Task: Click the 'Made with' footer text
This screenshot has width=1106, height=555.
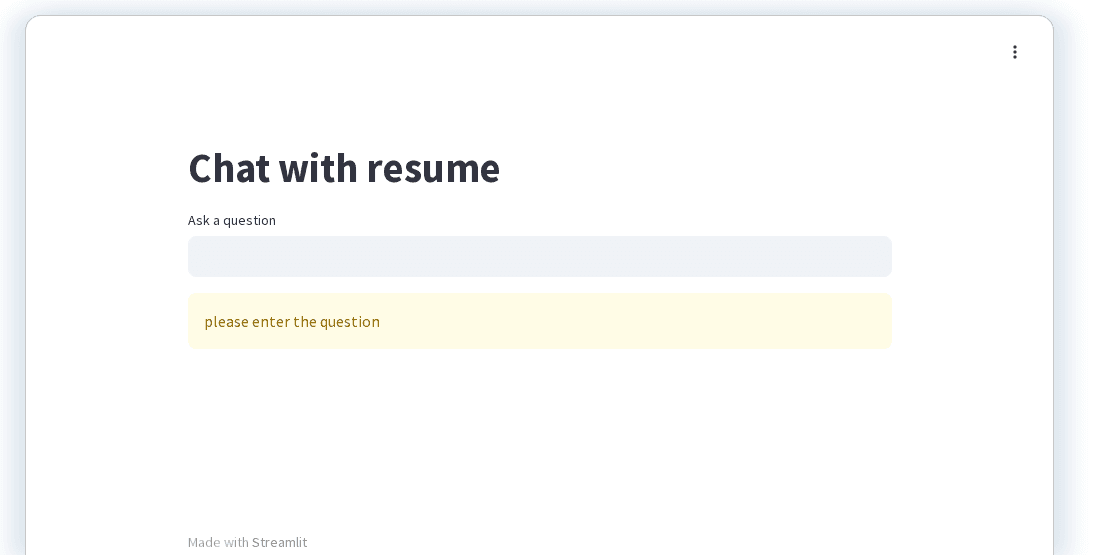Action: pyautogui.click(x=218, y=542)
